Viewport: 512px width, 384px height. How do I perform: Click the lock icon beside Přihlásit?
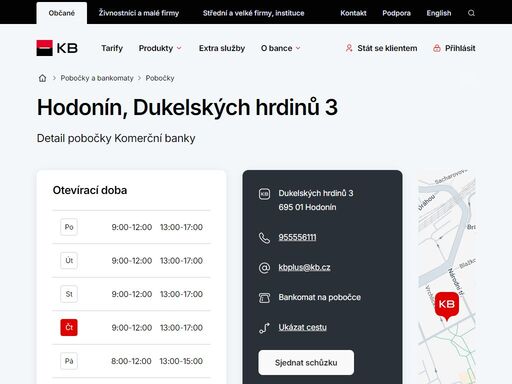437,48
